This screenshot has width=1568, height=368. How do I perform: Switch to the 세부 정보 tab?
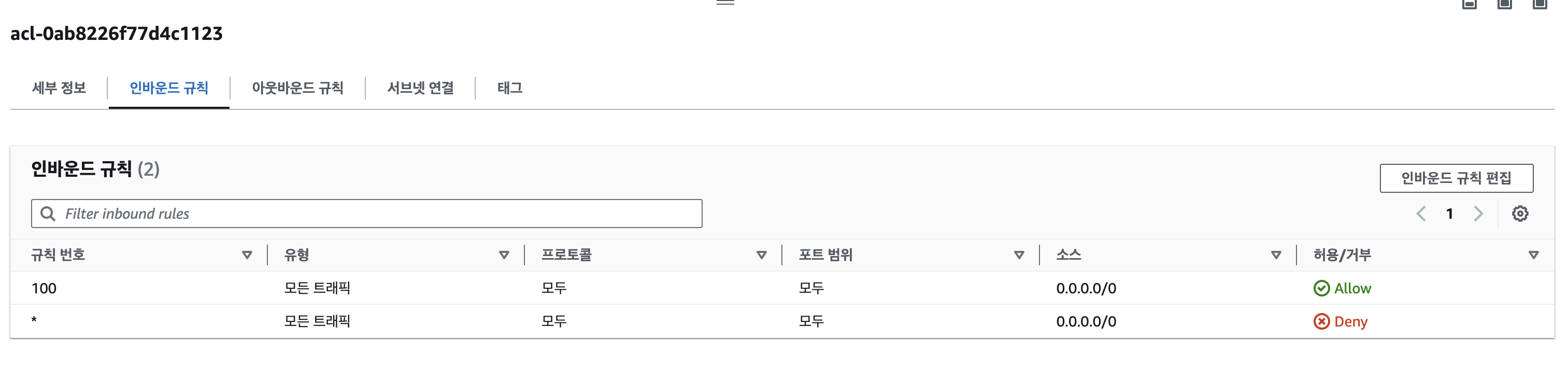pos(59,88)
